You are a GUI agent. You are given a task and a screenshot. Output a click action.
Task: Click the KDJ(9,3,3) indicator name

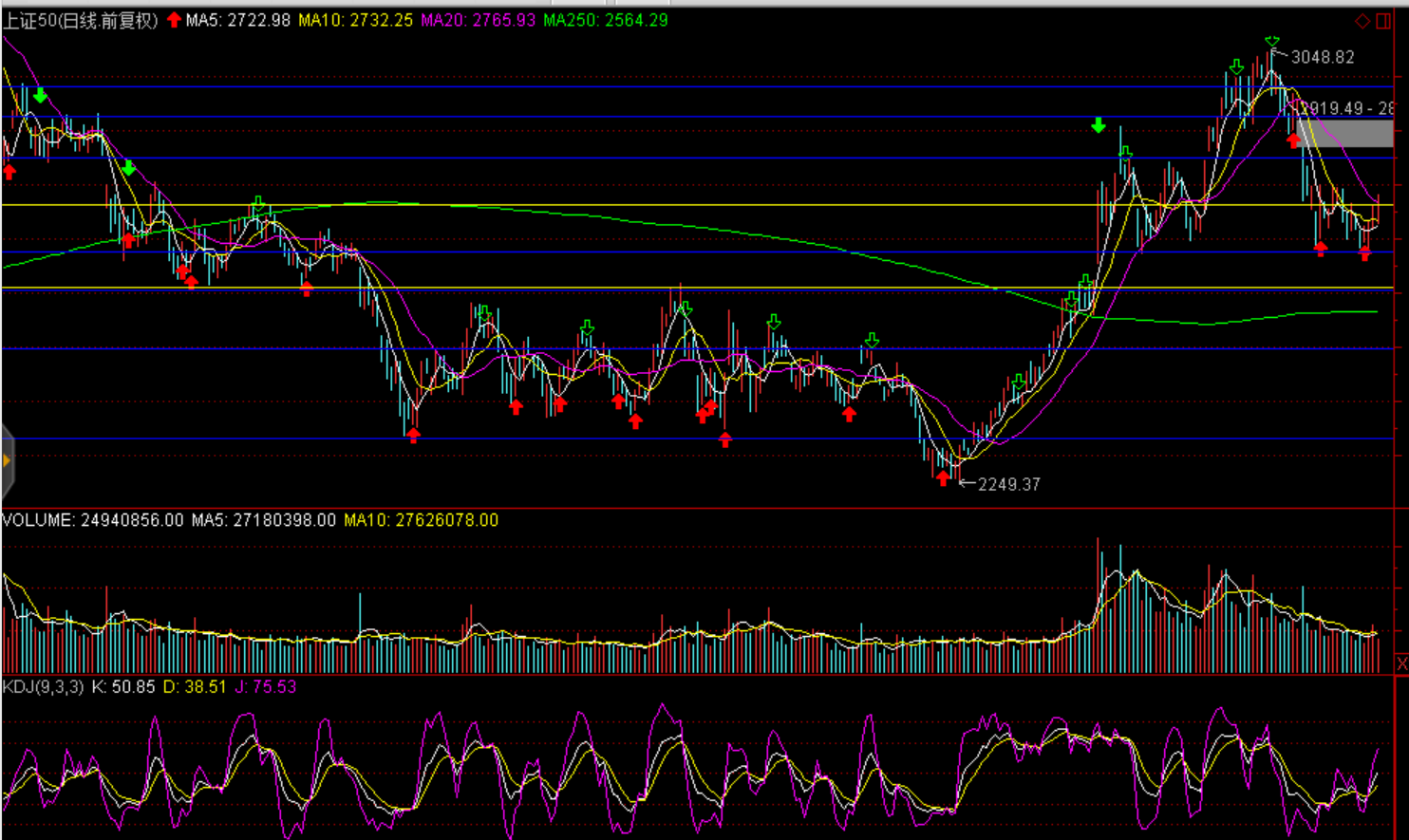[x=43, y=686]
